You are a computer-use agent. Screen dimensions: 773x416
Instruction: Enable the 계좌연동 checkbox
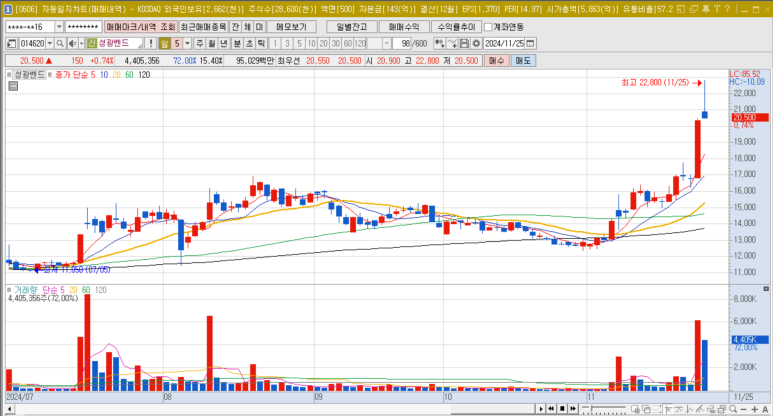[x=488, y=27]
